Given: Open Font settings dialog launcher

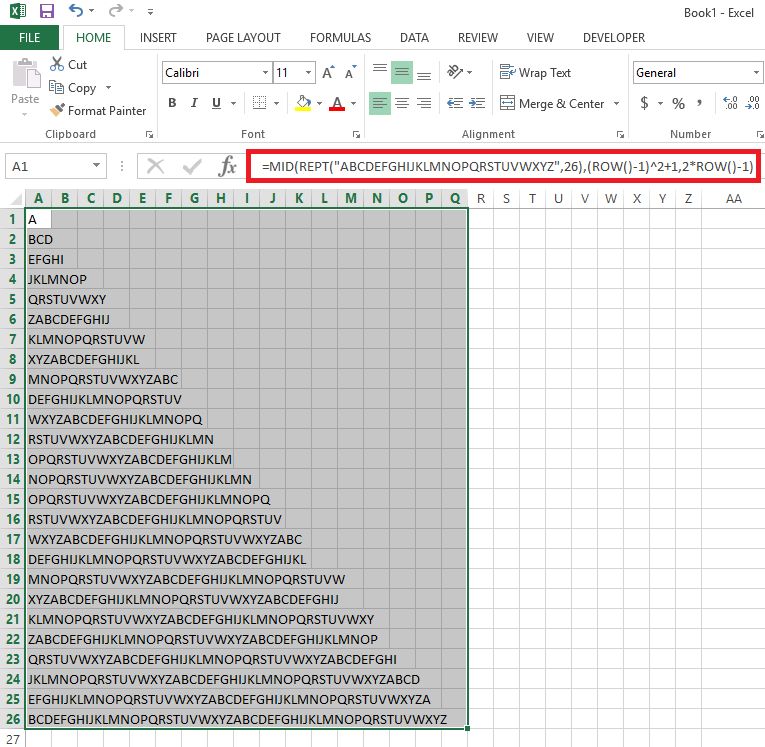Looking at the screenshot, I should pyautogui.click(x=357, y=134).
